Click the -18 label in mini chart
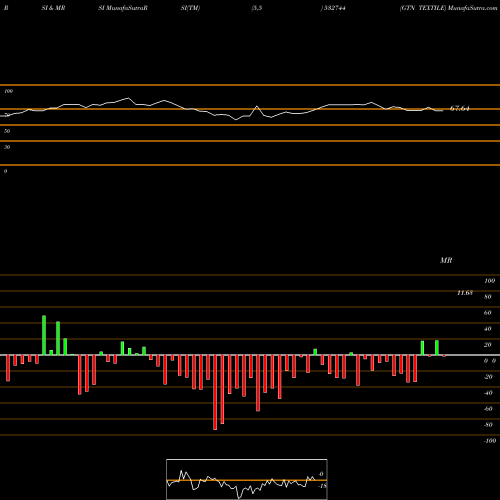This screenshot has width=500, height=500. [x=322, y=486]
